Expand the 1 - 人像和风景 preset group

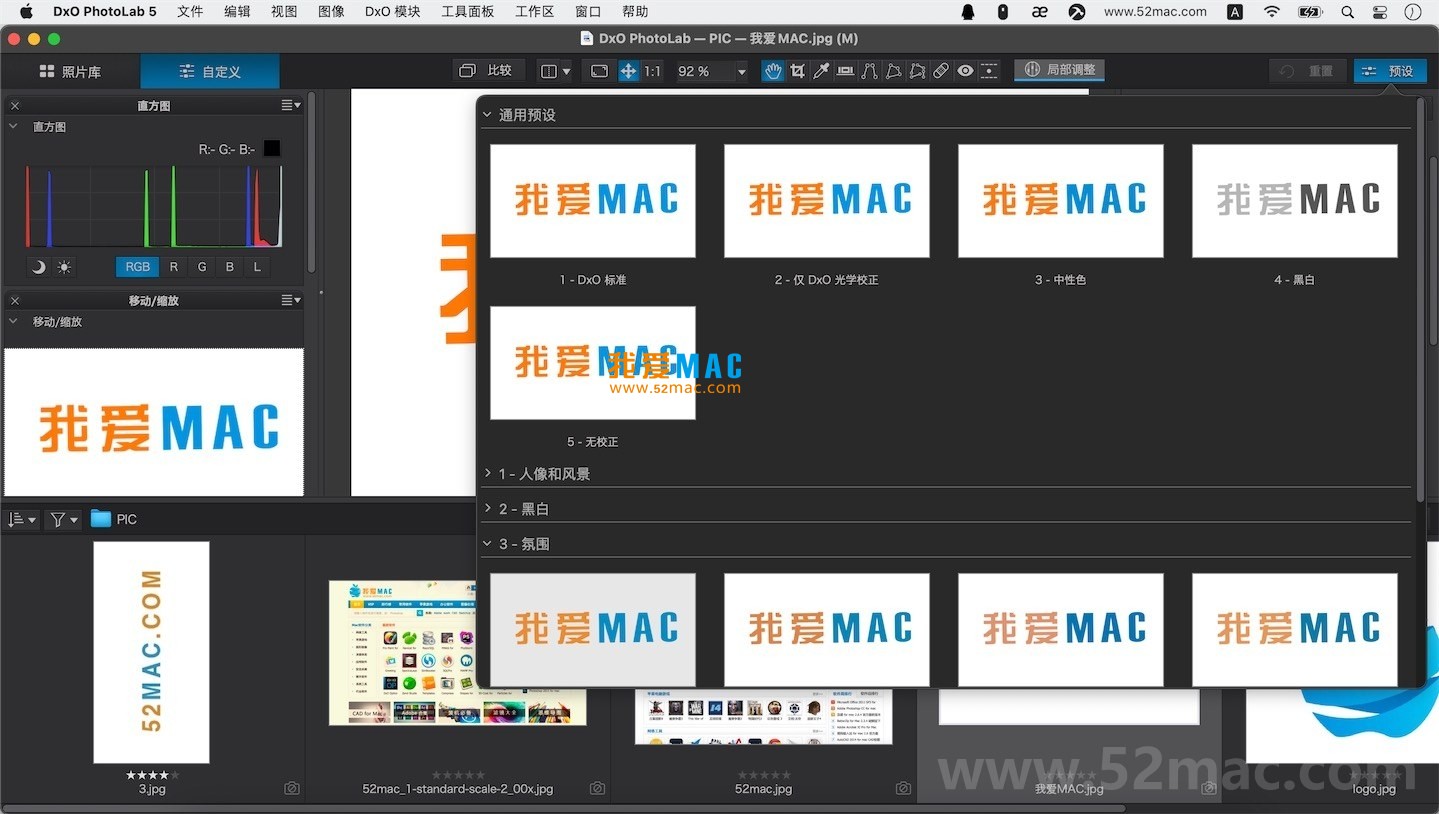(488, 473)
